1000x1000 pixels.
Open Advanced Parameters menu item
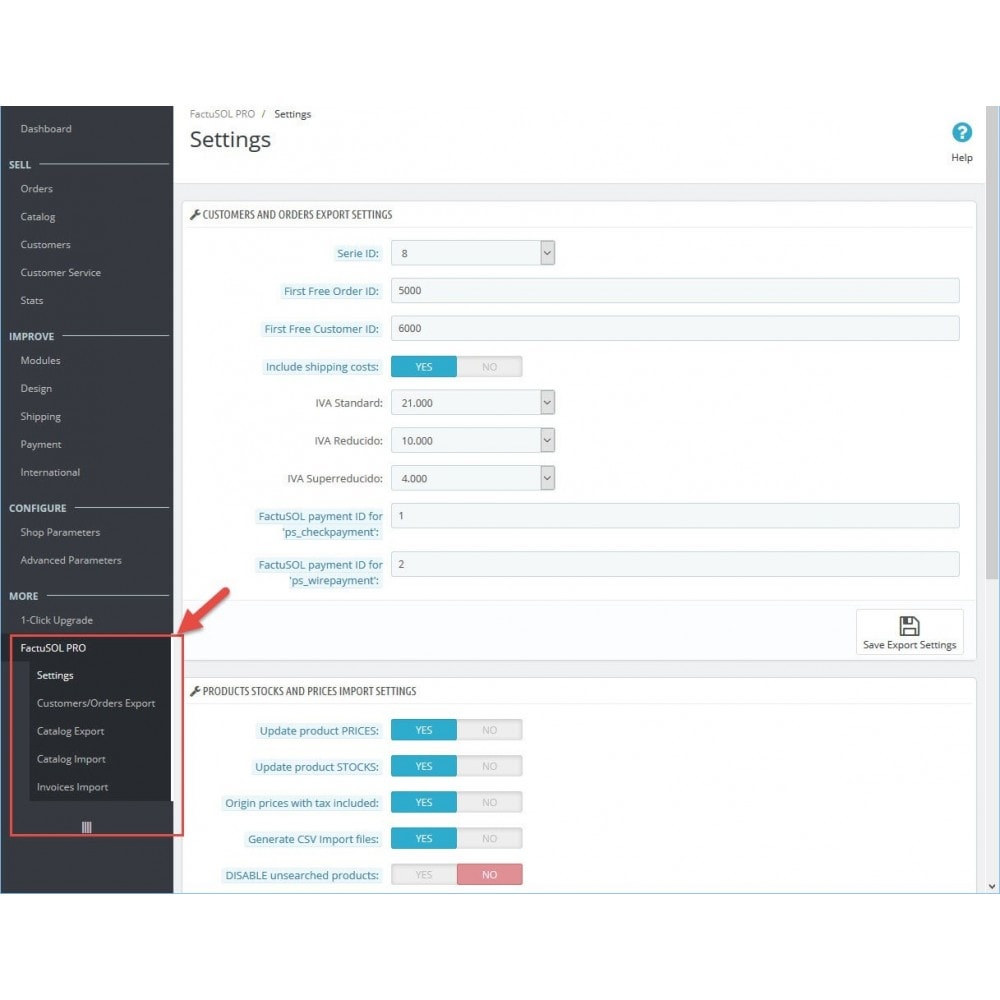pyautogui.click(x=71, y=560)
